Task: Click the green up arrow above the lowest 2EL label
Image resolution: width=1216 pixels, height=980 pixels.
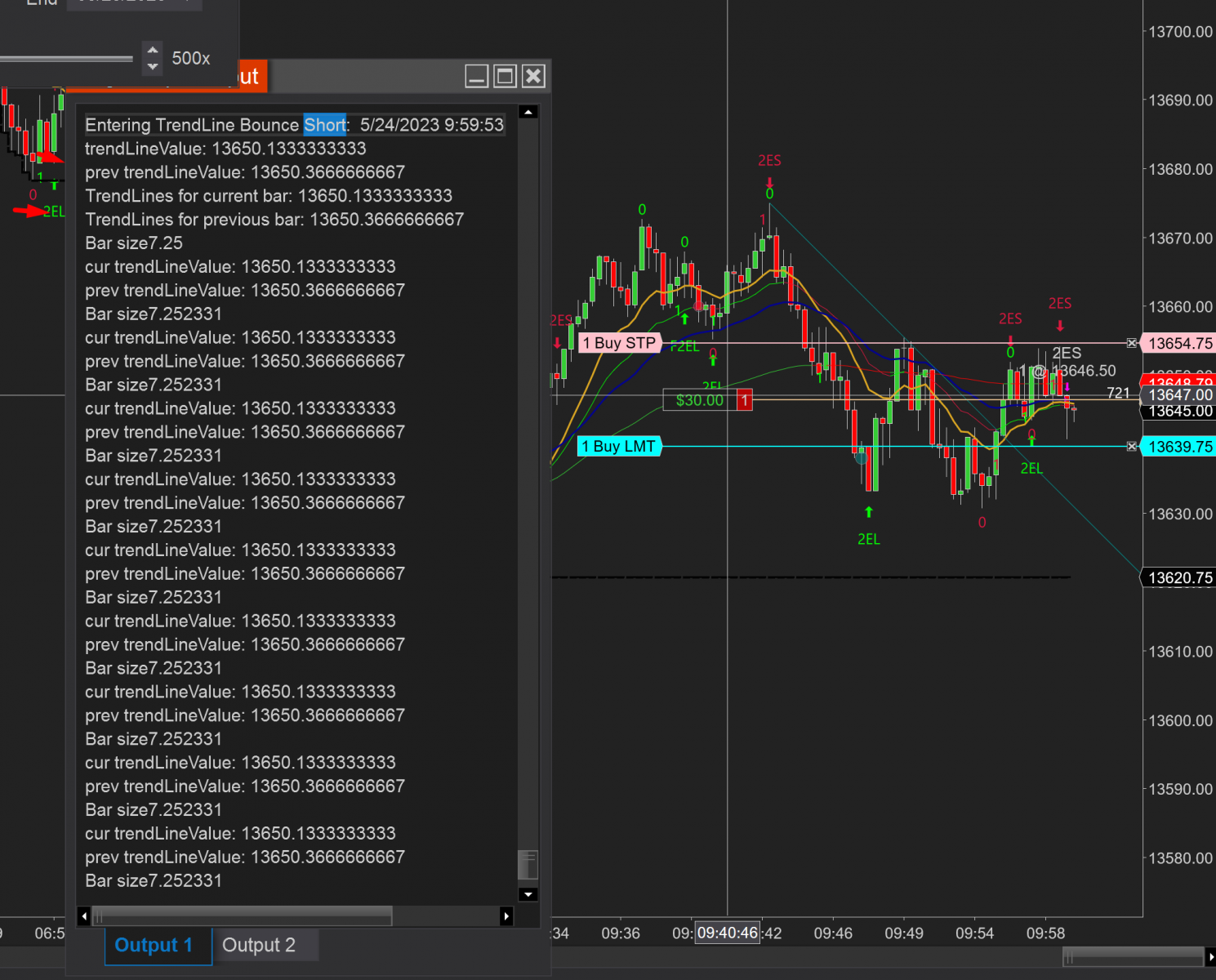Action: click(869, 512)
